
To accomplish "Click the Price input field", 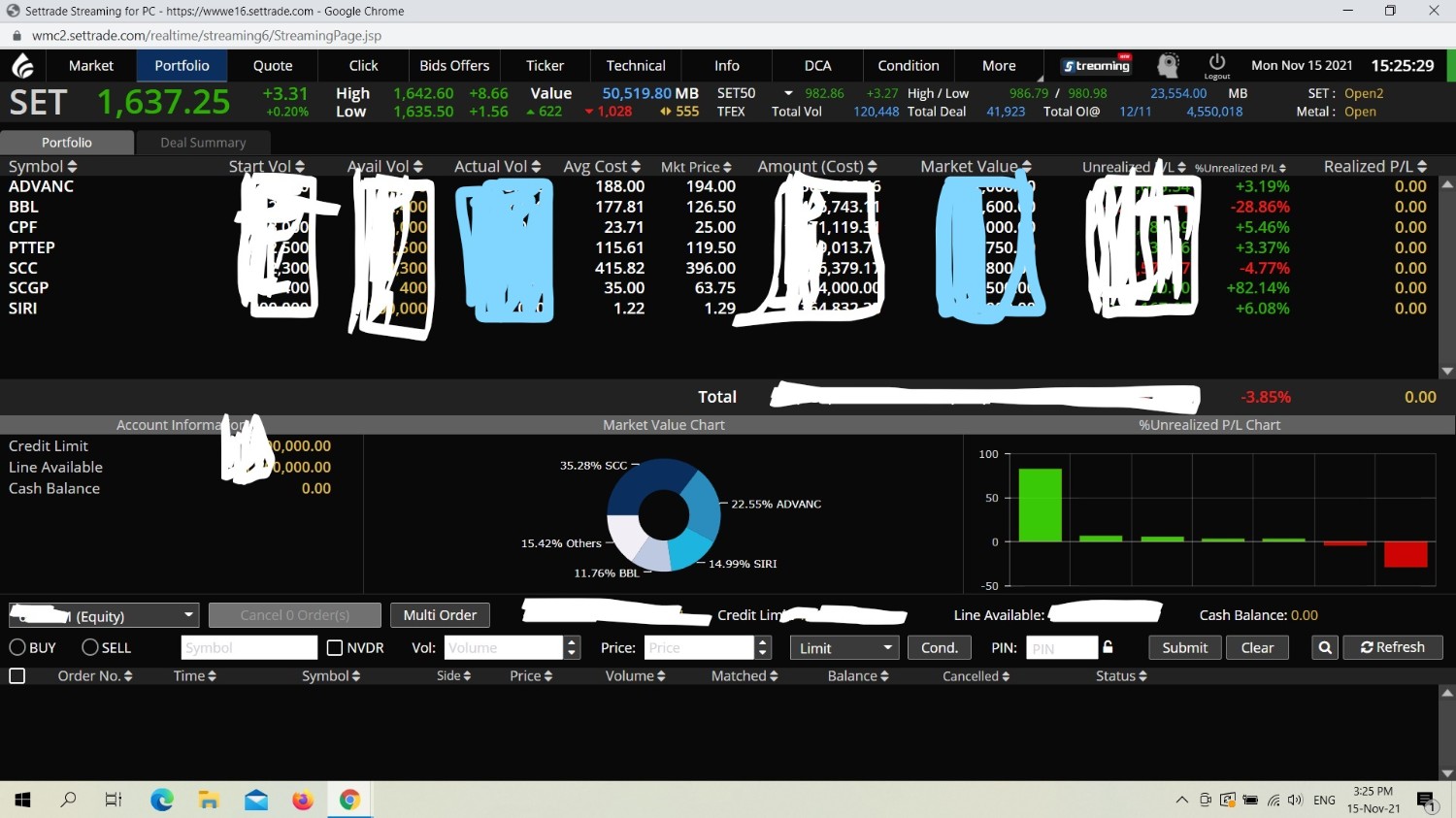I will click(x=700, y=647).
